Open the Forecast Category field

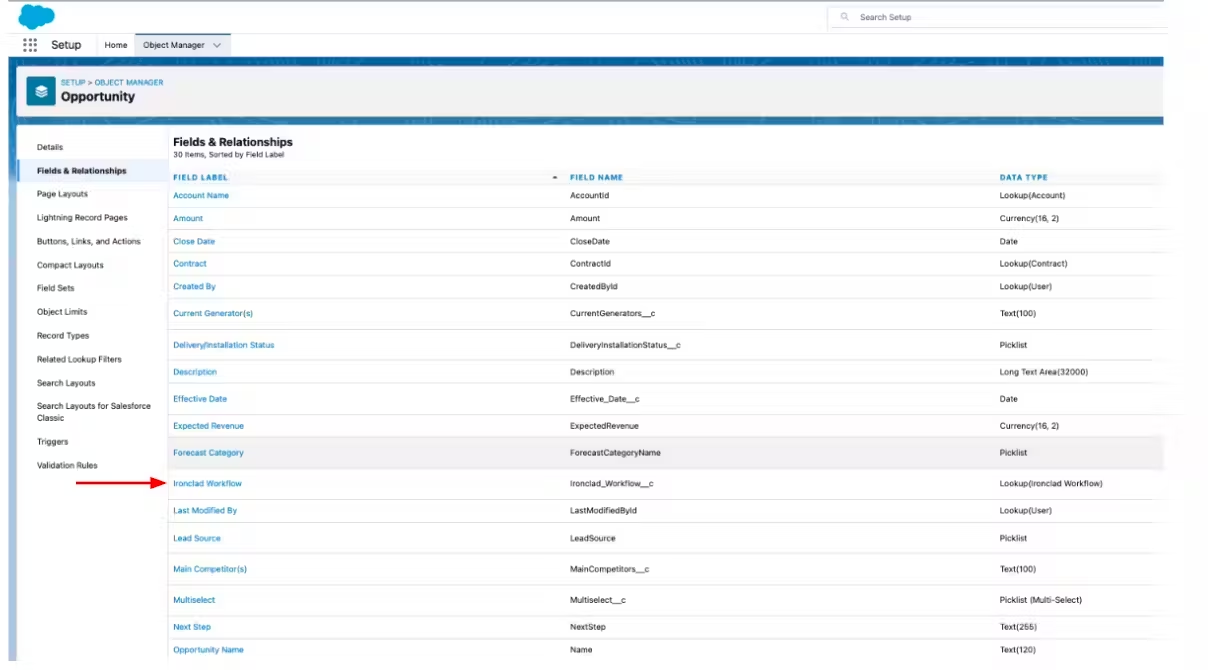pos(208,453)
